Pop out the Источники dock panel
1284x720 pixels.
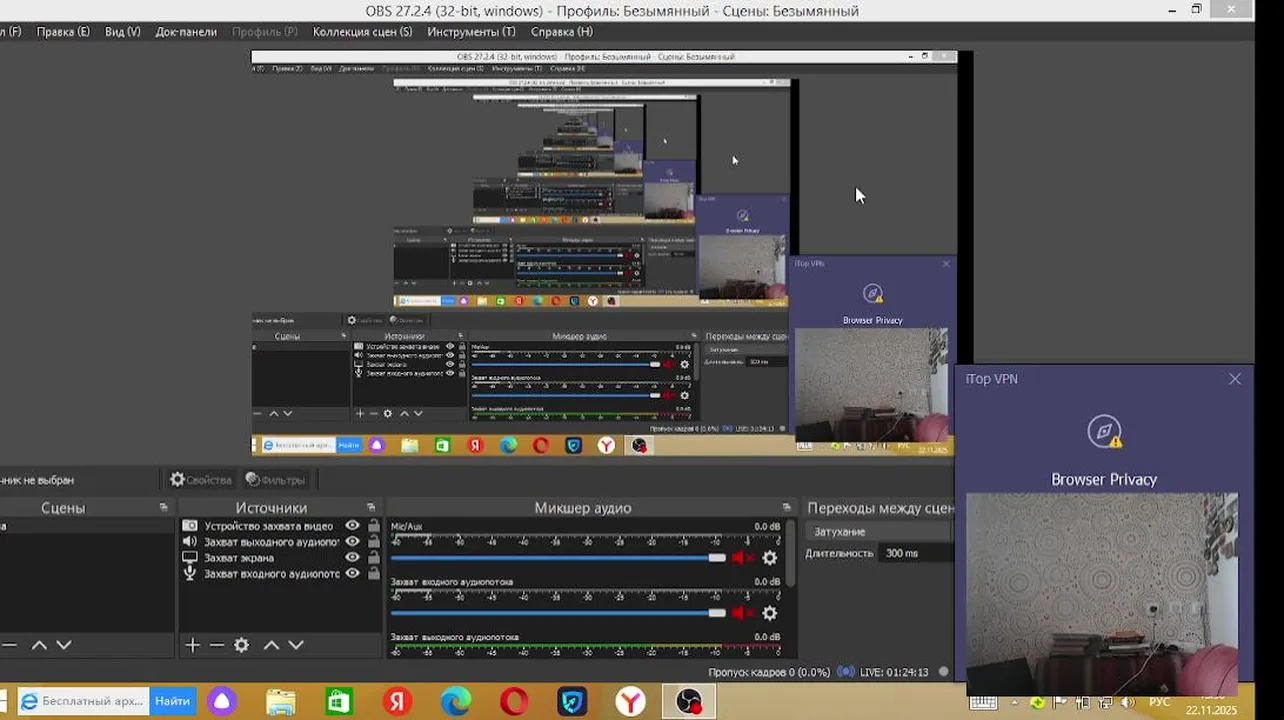tap(371, 508)
